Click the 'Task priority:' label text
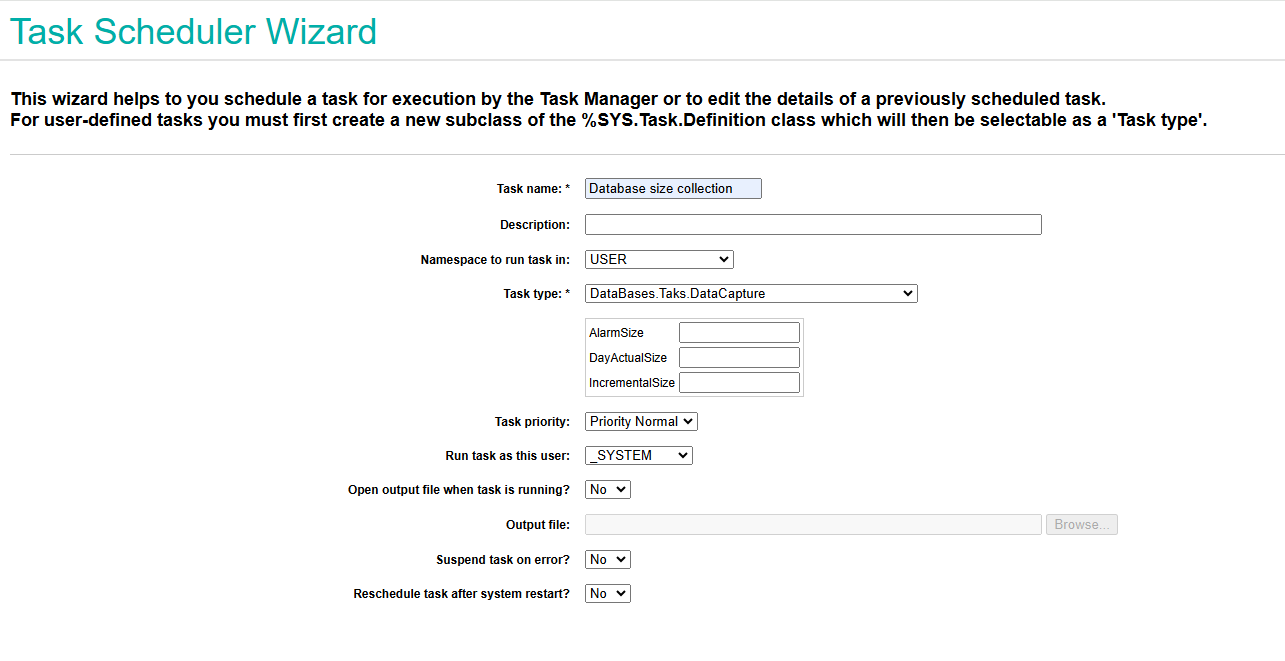1285x661 pixels. 532,422
